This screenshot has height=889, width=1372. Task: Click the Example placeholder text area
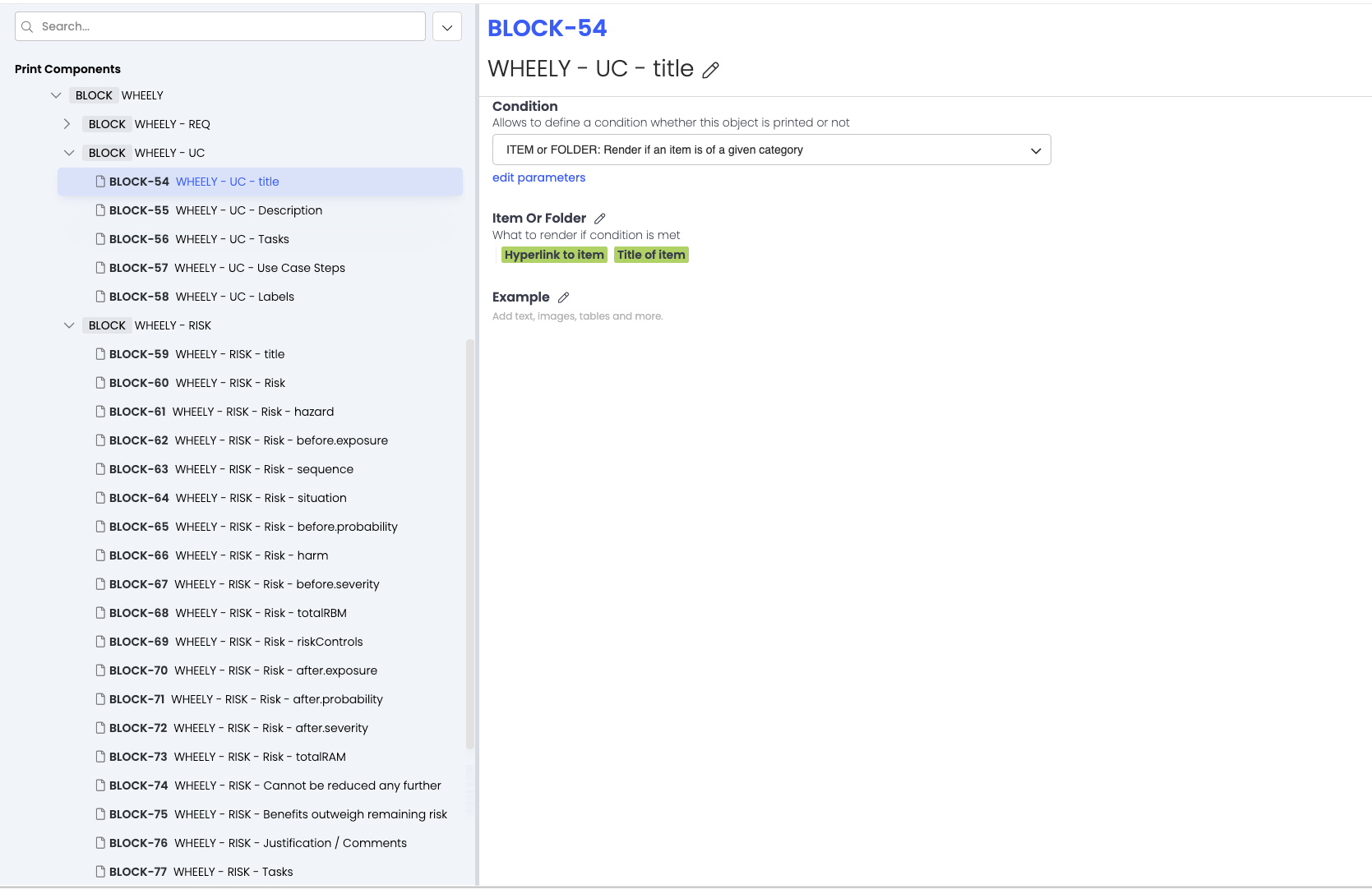577,316
